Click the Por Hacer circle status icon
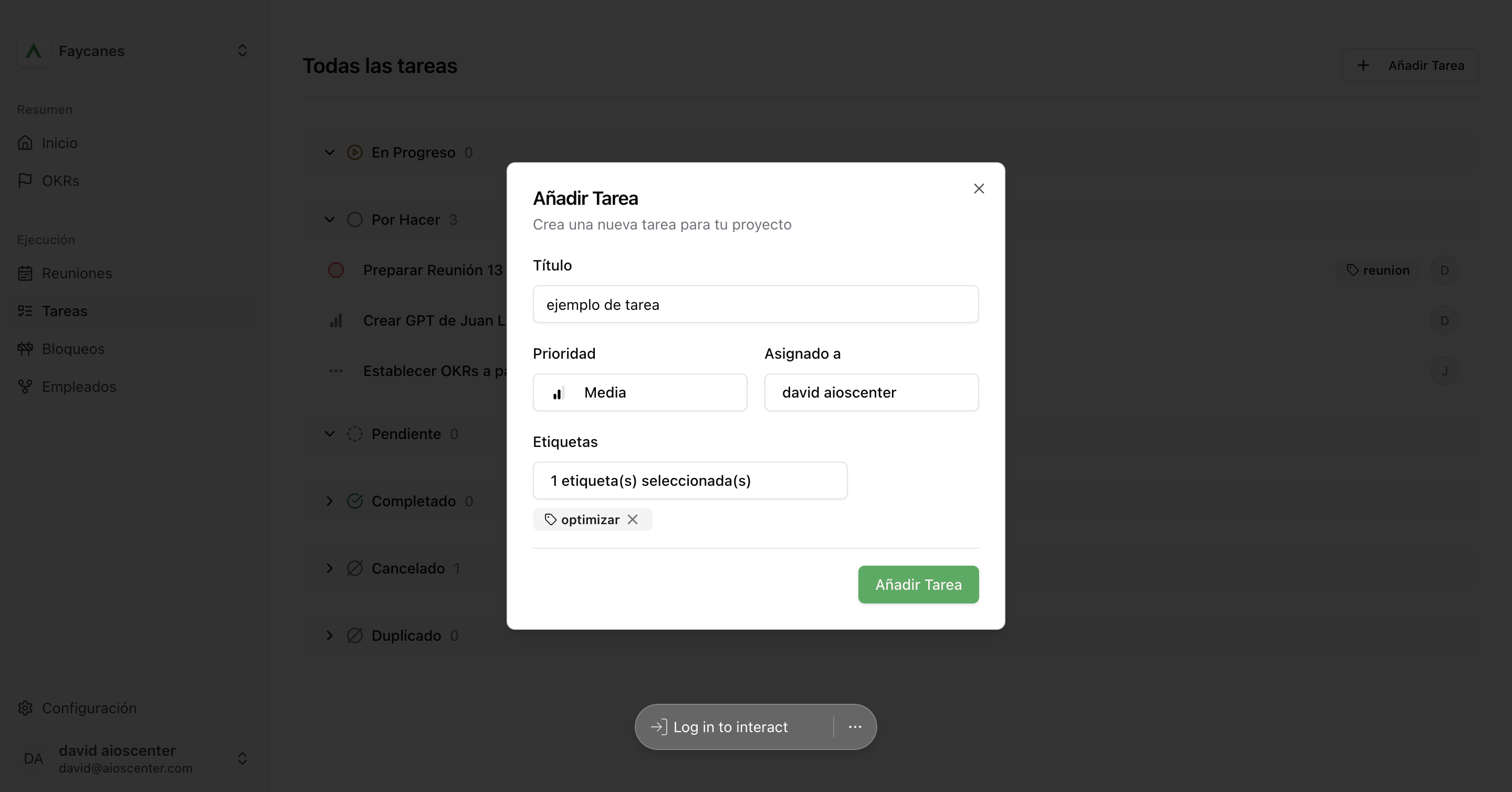 (354, 220)
